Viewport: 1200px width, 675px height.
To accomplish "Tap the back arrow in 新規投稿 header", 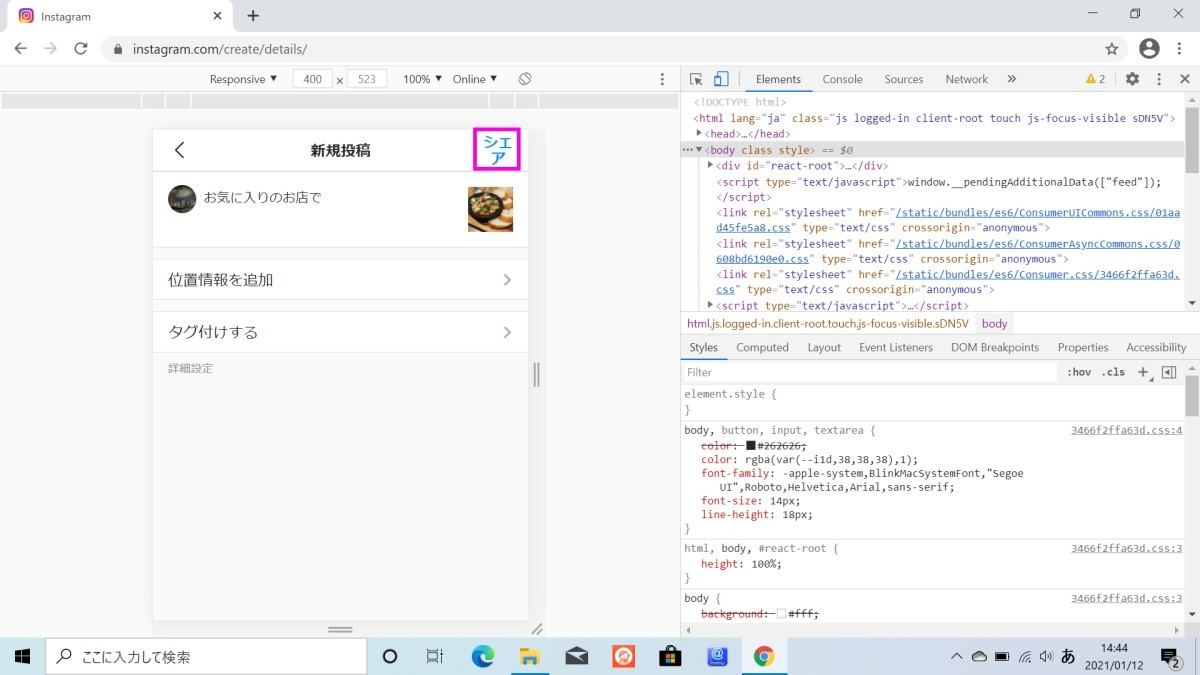I will pyautogui.click(x=180, y=150).
